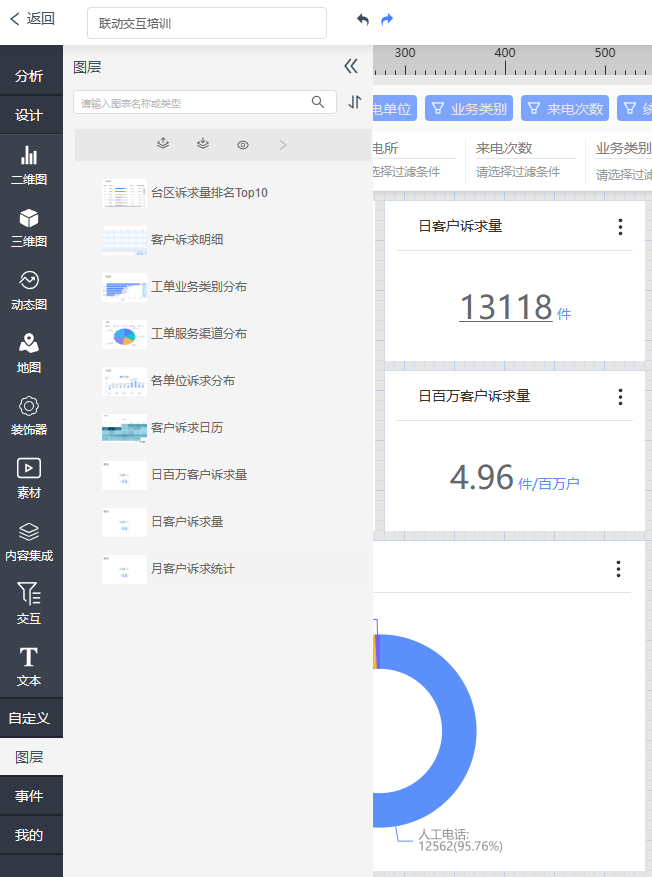The height and width of the screenshot is (877, 652).
Task: Click the 返回 back button
Action: click(x=32, y=19)
